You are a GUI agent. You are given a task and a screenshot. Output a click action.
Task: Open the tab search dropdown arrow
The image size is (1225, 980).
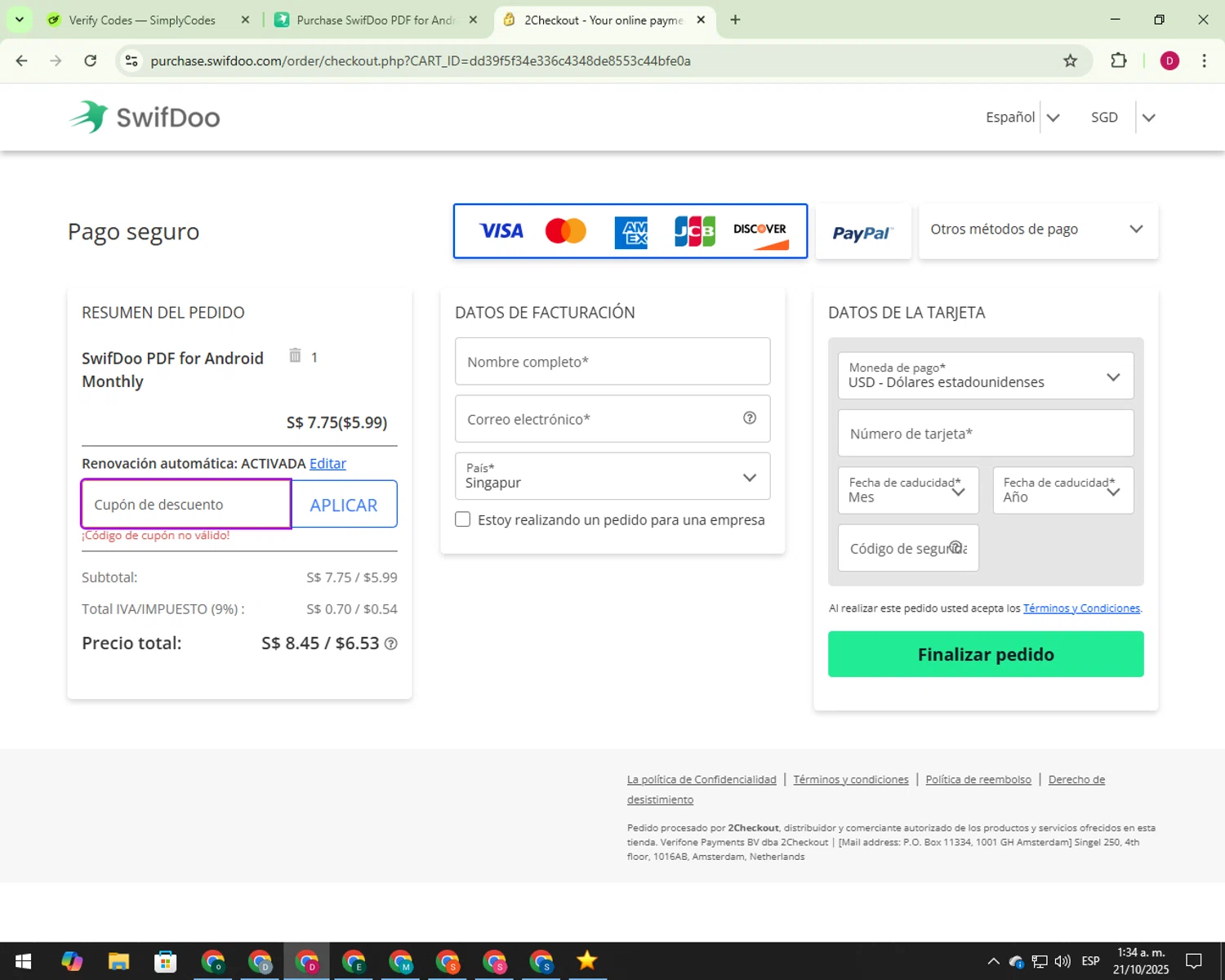[19, 20]
